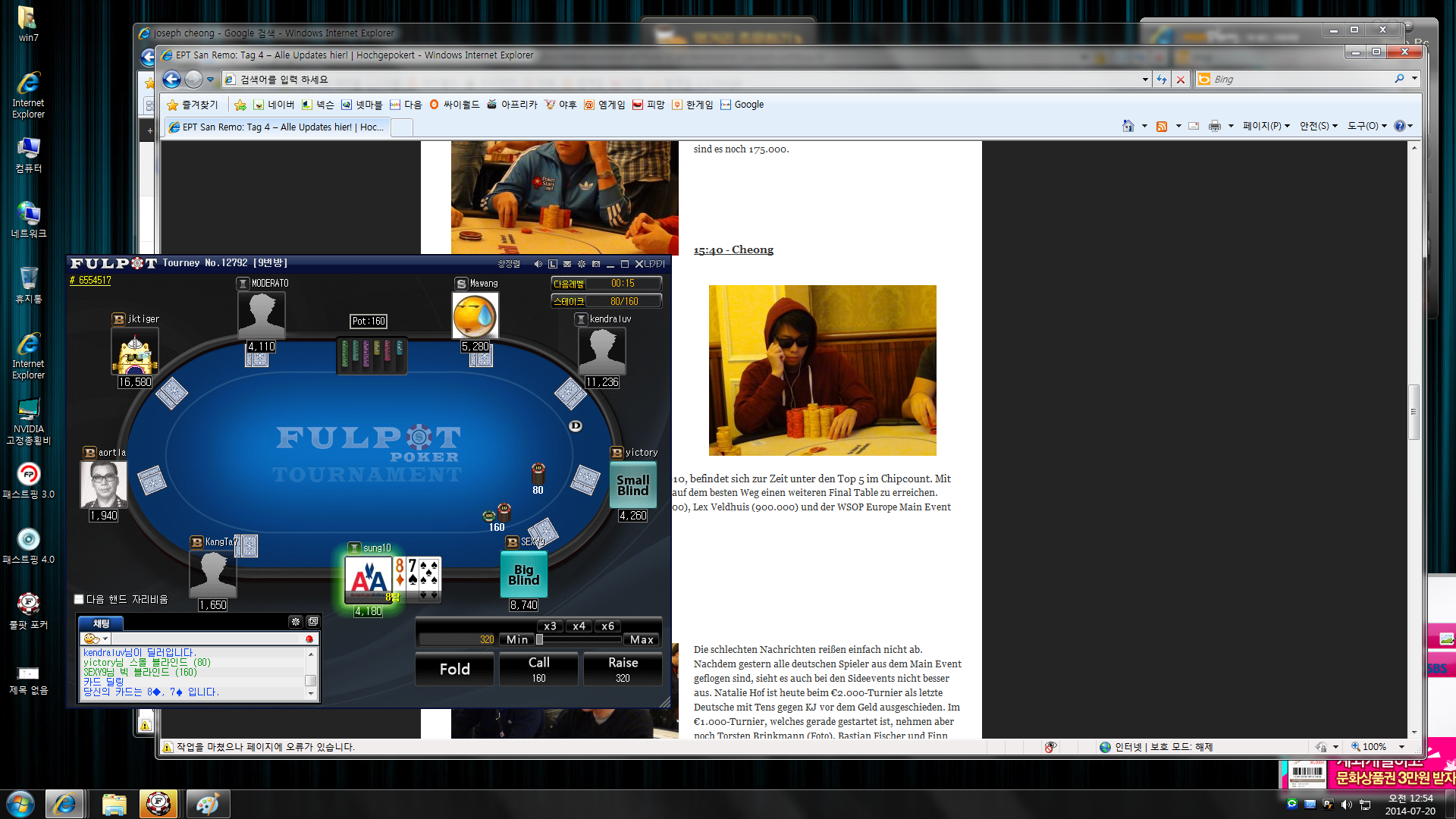
Task: Open the 즐겨찾기 favorites button
Action: pos(193,105)
